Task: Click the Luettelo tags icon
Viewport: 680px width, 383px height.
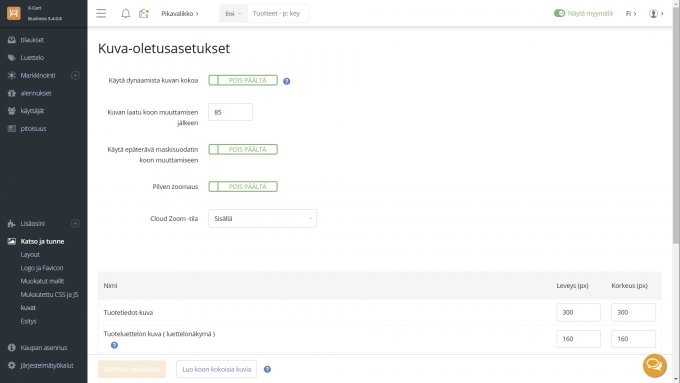Action: [x=12, y=58]
